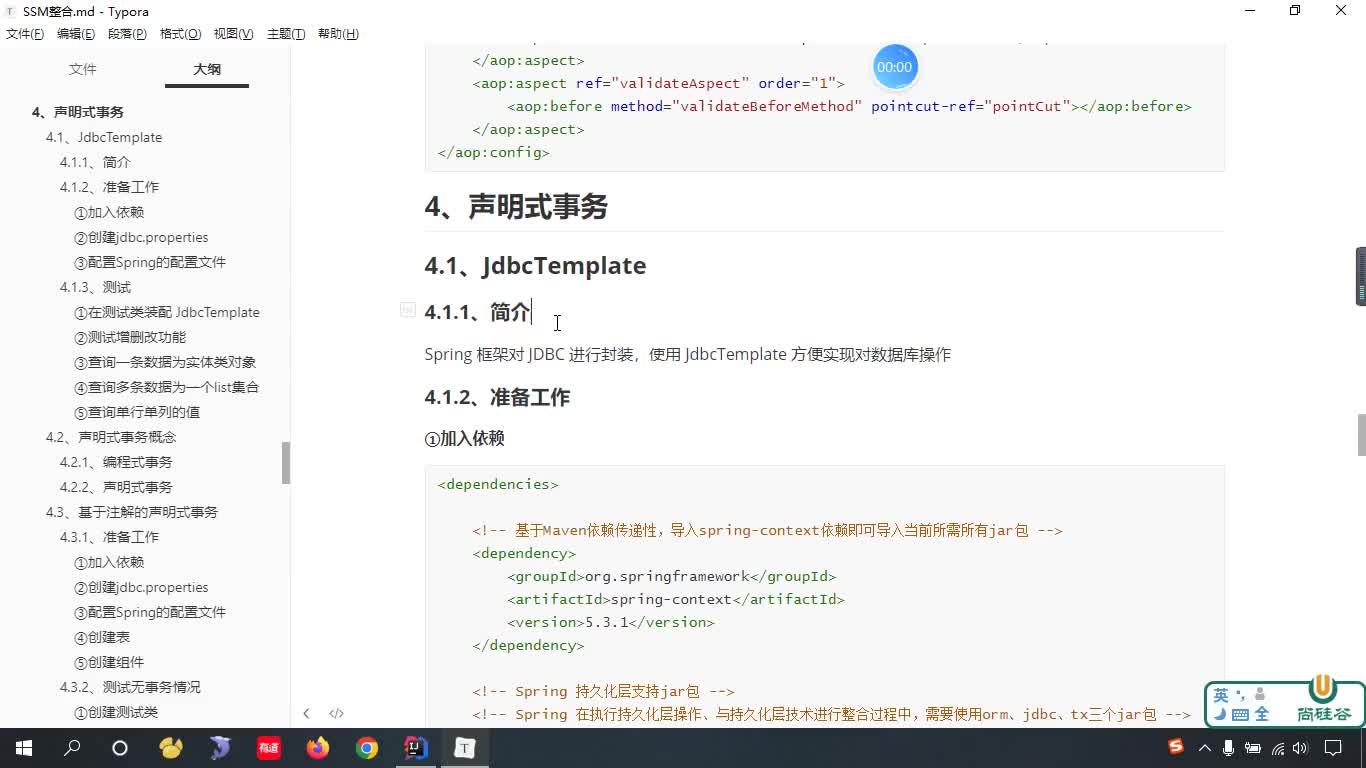Open Cortana circle in taskbar
Viewport: 1366px width, 768px height.
tap(120, 747)
